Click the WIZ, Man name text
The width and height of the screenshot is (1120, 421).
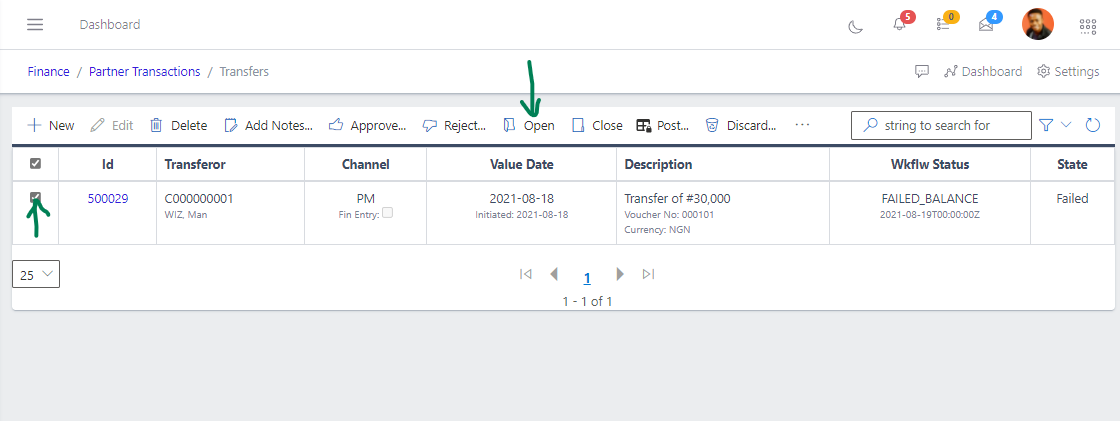pos(186,214)
